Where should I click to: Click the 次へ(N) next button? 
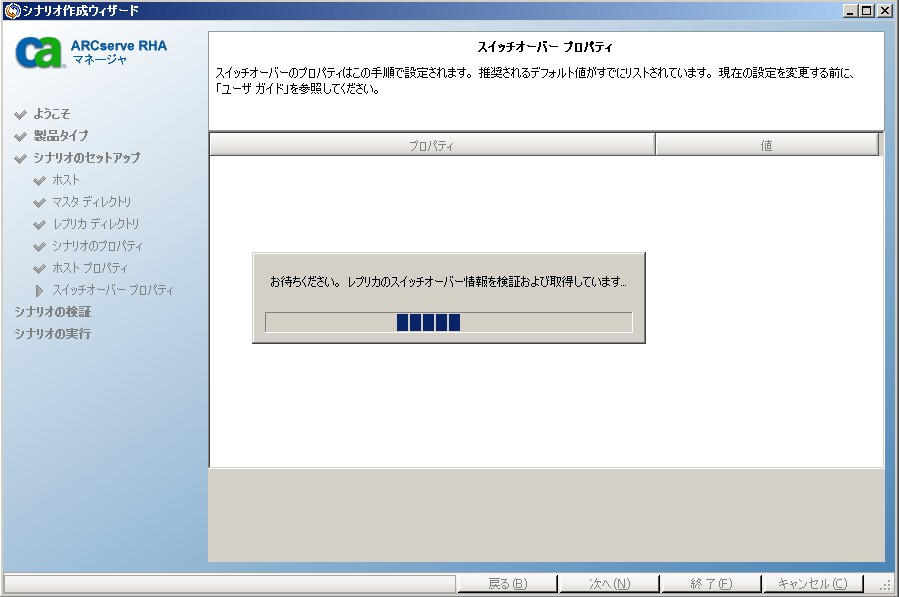pos(609,584)
